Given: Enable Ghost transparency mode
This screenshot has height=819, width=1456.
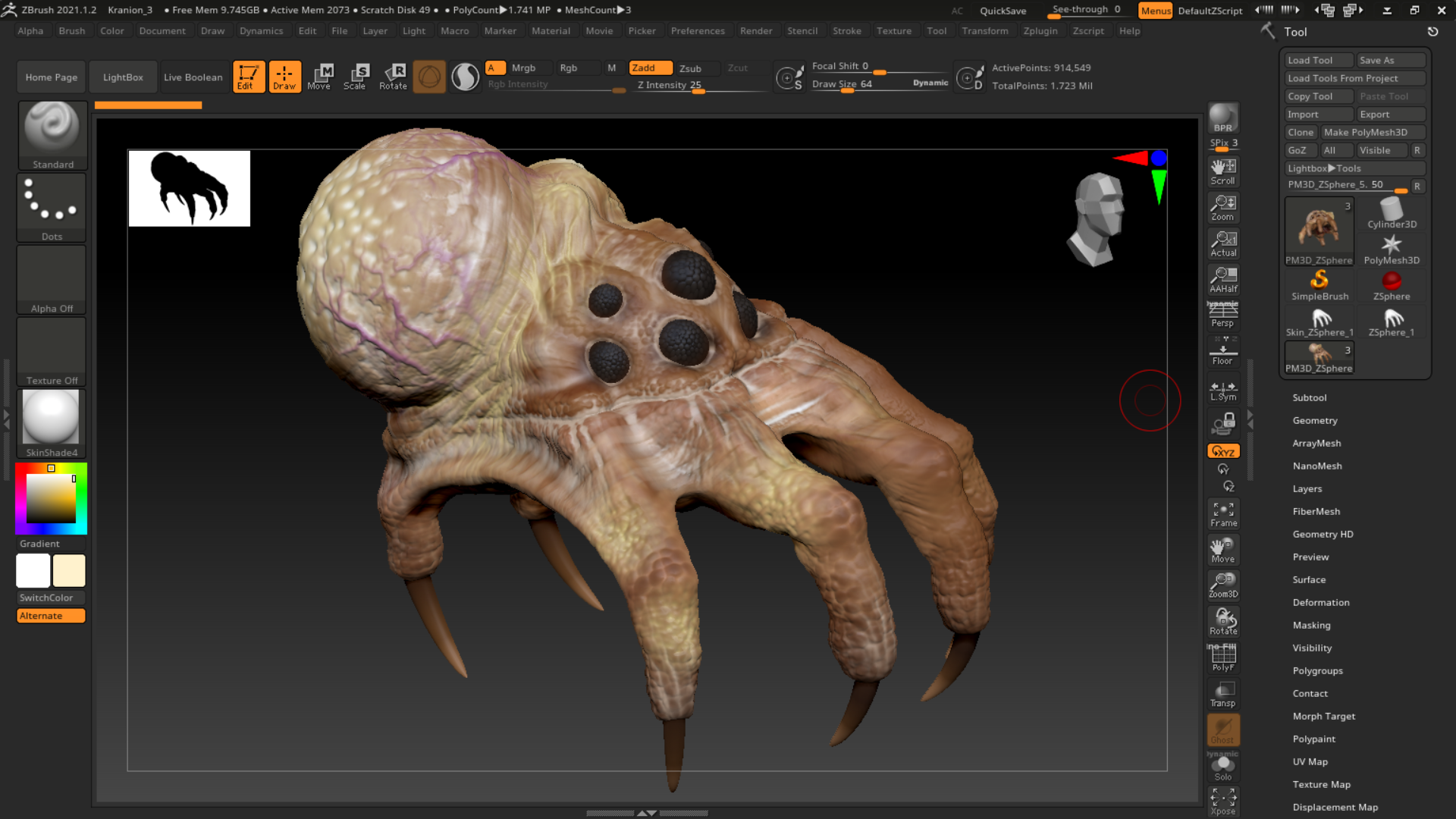Looking at the screenshot, I should 1223,730.
